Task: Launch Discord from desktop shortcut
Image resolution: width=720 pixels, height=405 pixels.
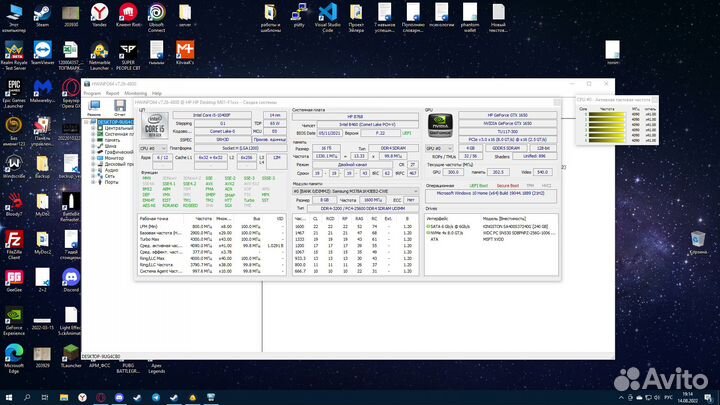Action: coord(71,280)
